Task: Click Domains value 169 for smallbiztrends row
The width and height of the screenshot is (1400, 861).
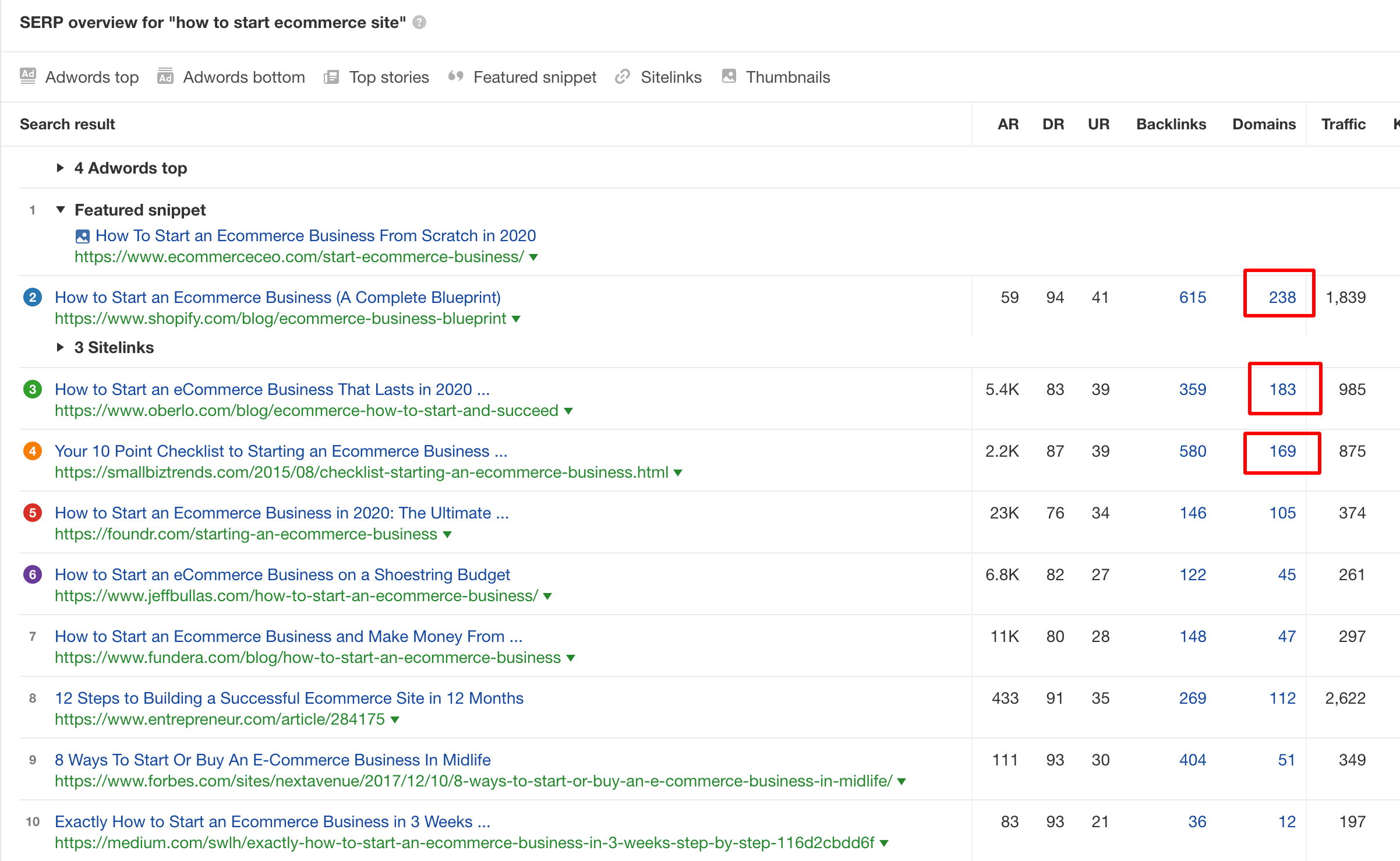Action: (x=1282, y=451)
